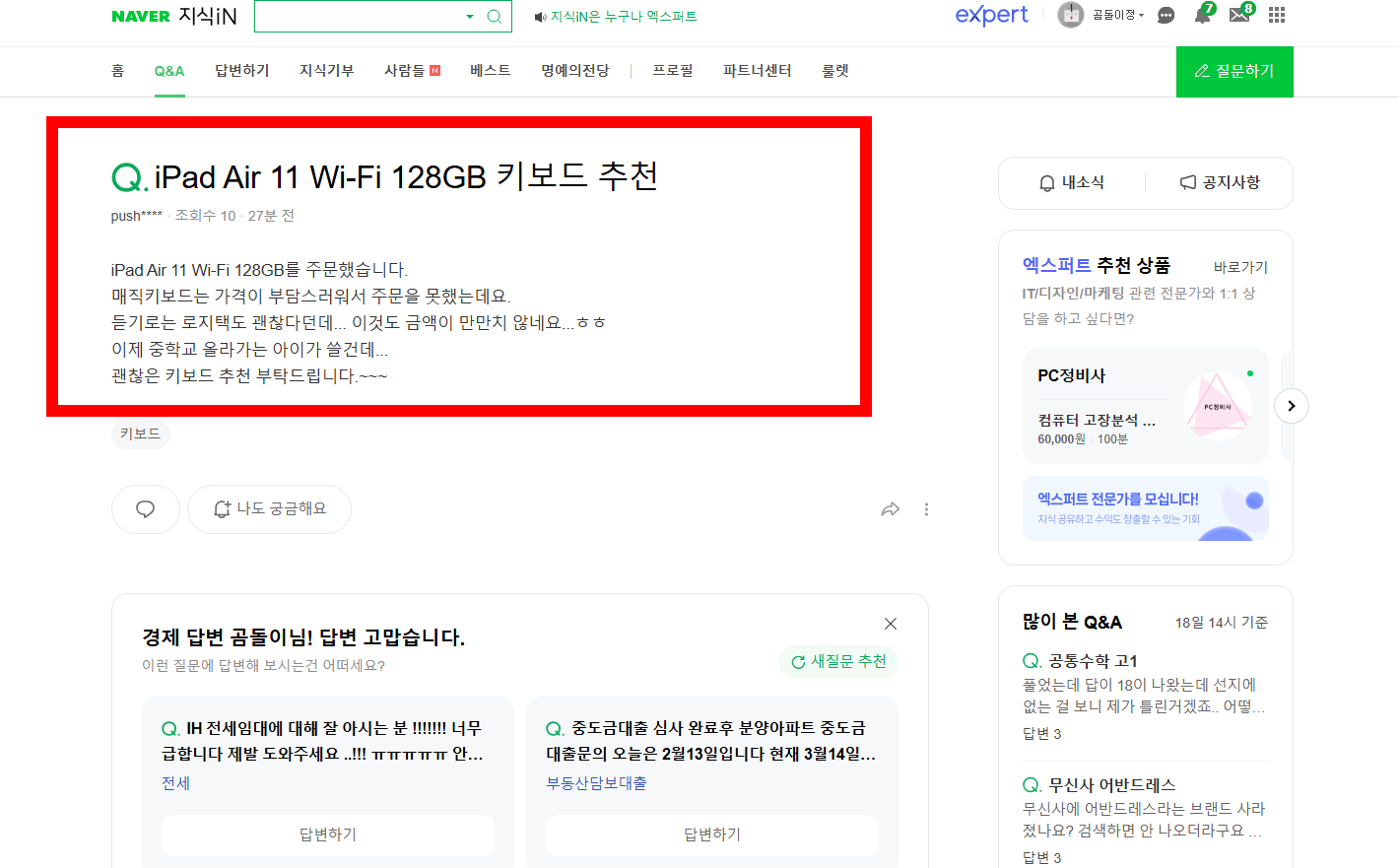The width and height of the screenshot is (1399, 868).
Task: Click the 전세 category link
Action: (176, 783)
